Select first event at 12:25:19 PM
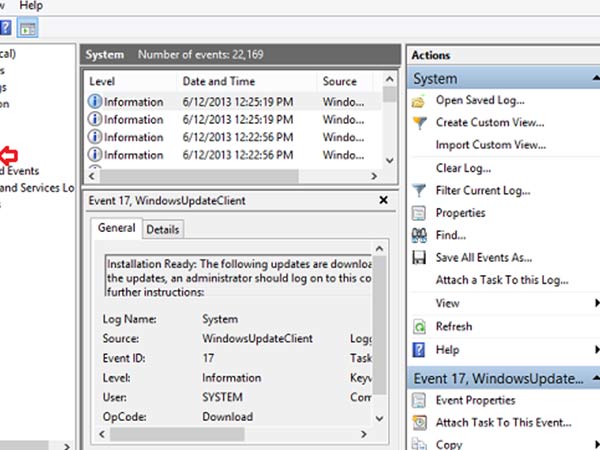Screen dimensions: 600x450 click(x=233, y=102)
